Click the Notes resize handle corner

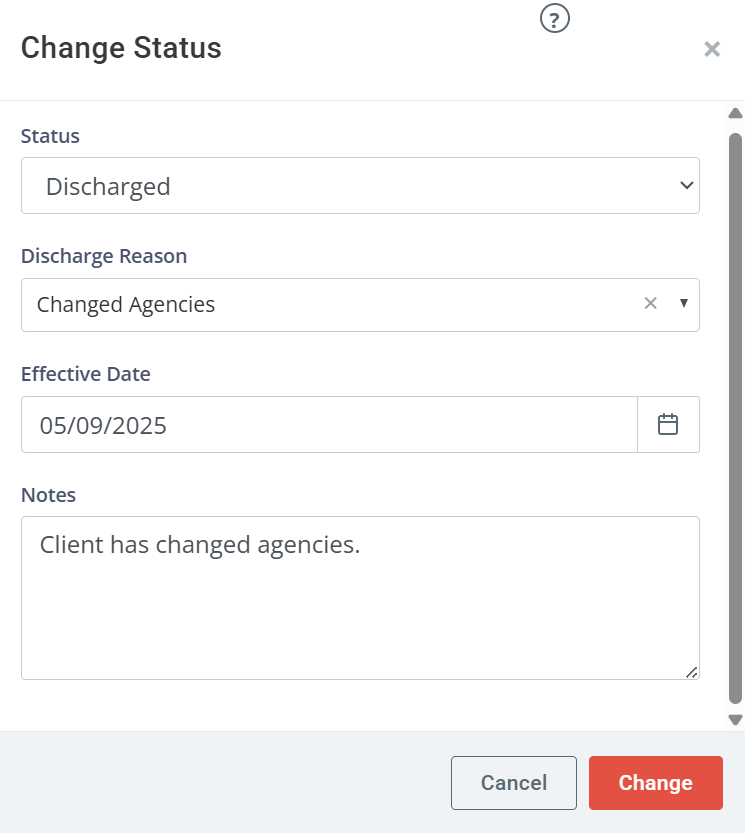691,673
